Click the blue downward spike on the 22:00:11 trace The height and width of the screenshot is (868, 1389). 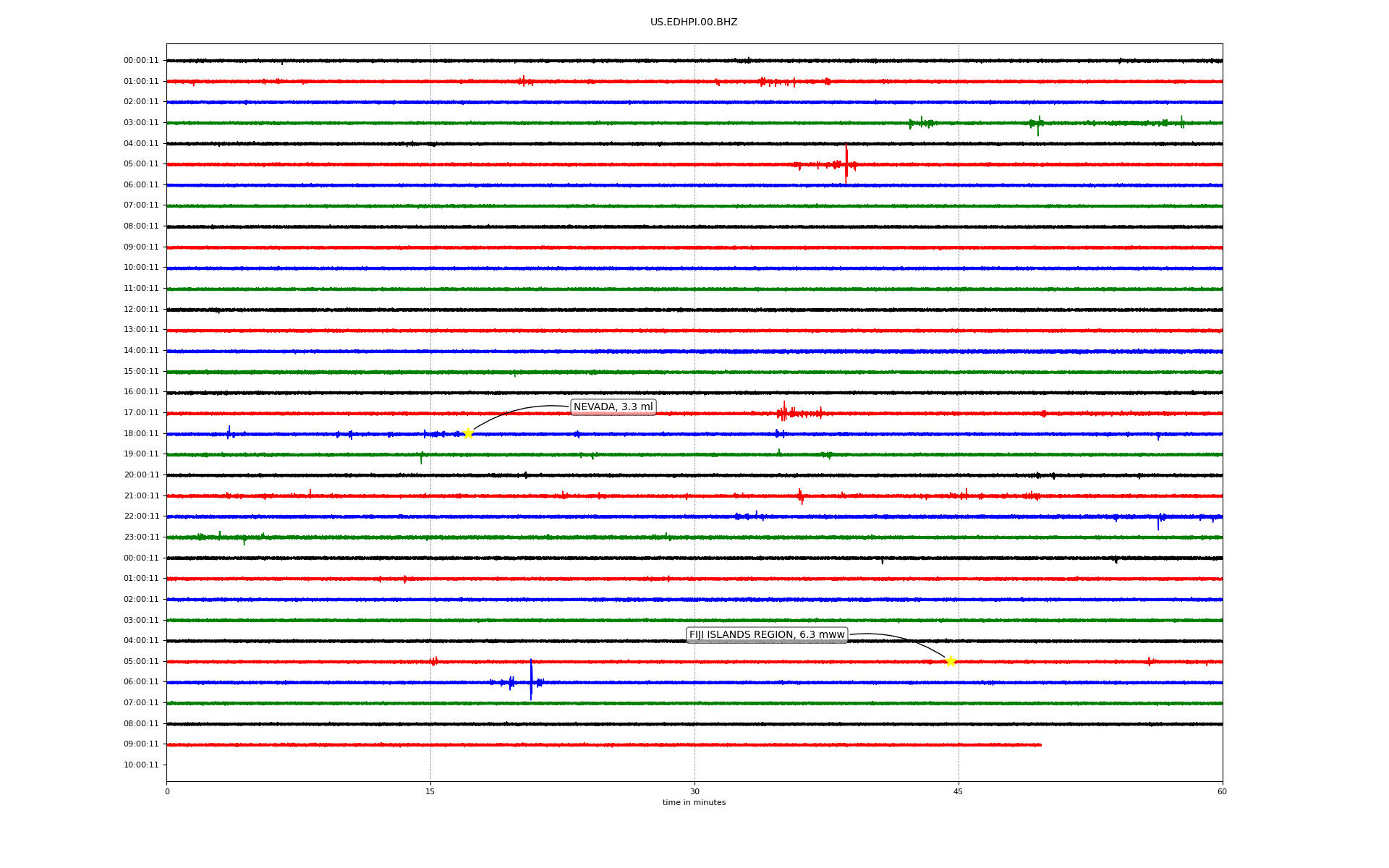(1157, 522)
